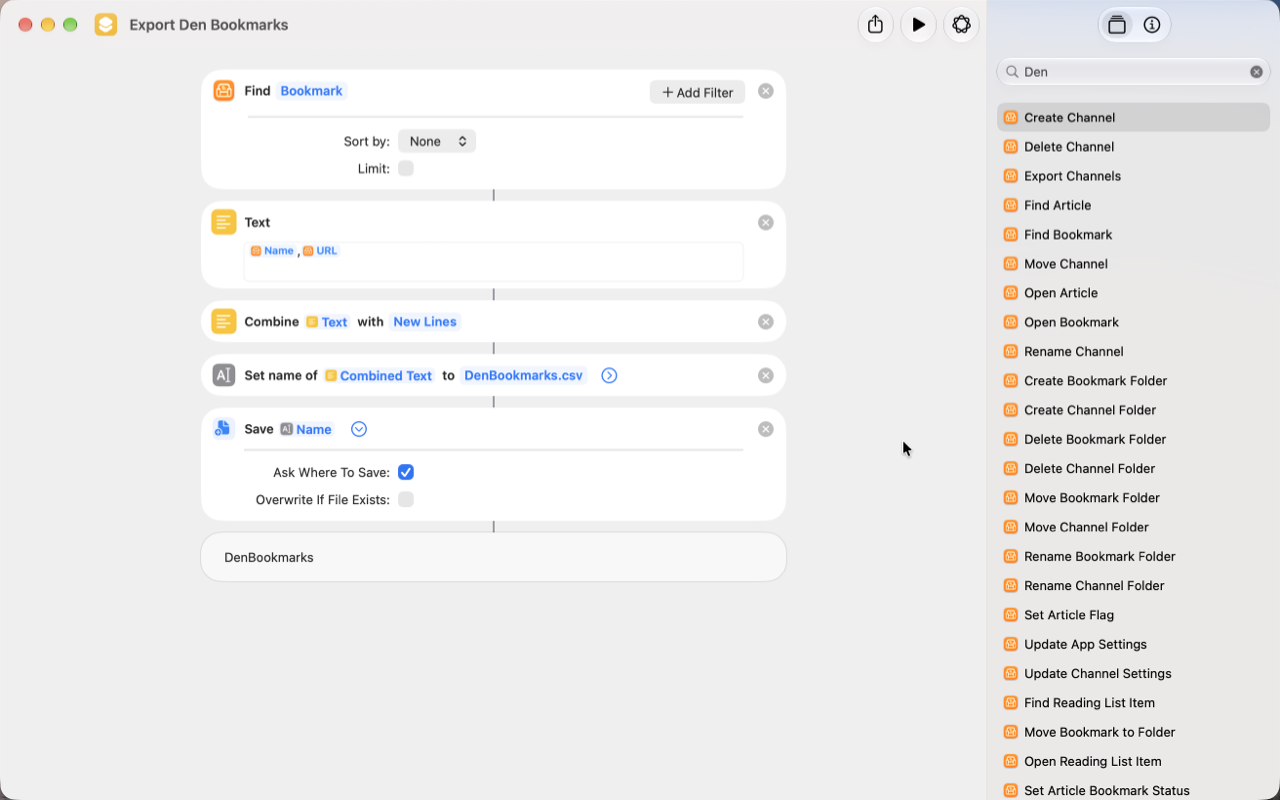Show the shortcut details info icon
The image size is (1280, 800).
click(1152, 25)
